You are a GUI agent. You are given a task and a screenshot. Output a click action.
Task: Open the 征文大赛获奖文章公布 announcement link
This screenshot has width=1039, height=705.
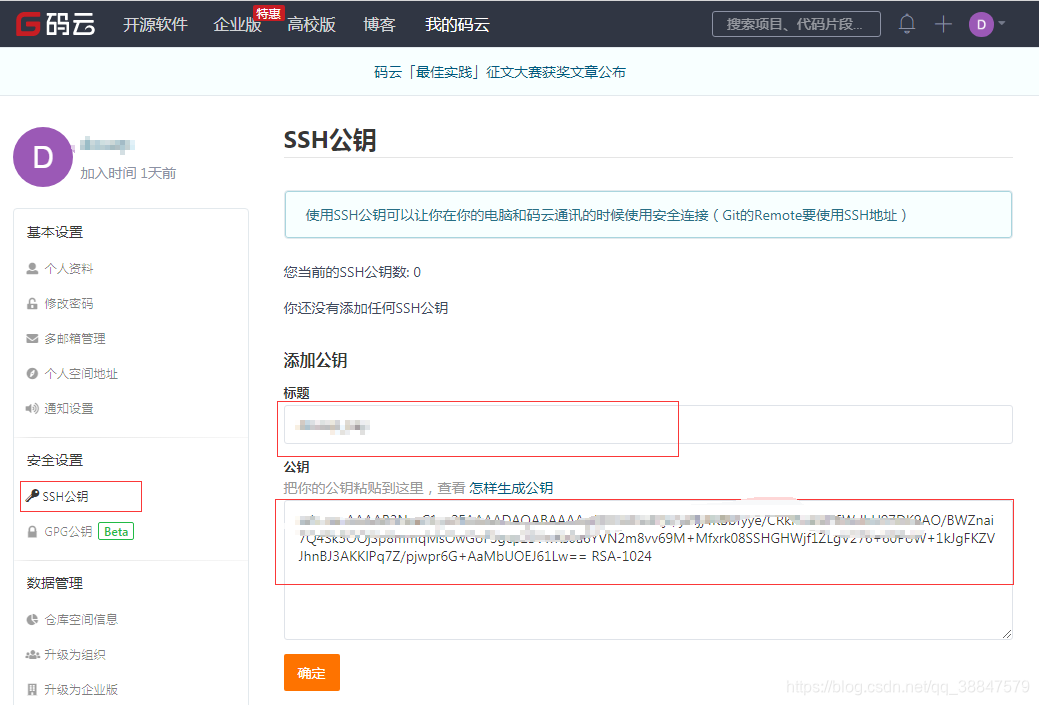[500, 72]
